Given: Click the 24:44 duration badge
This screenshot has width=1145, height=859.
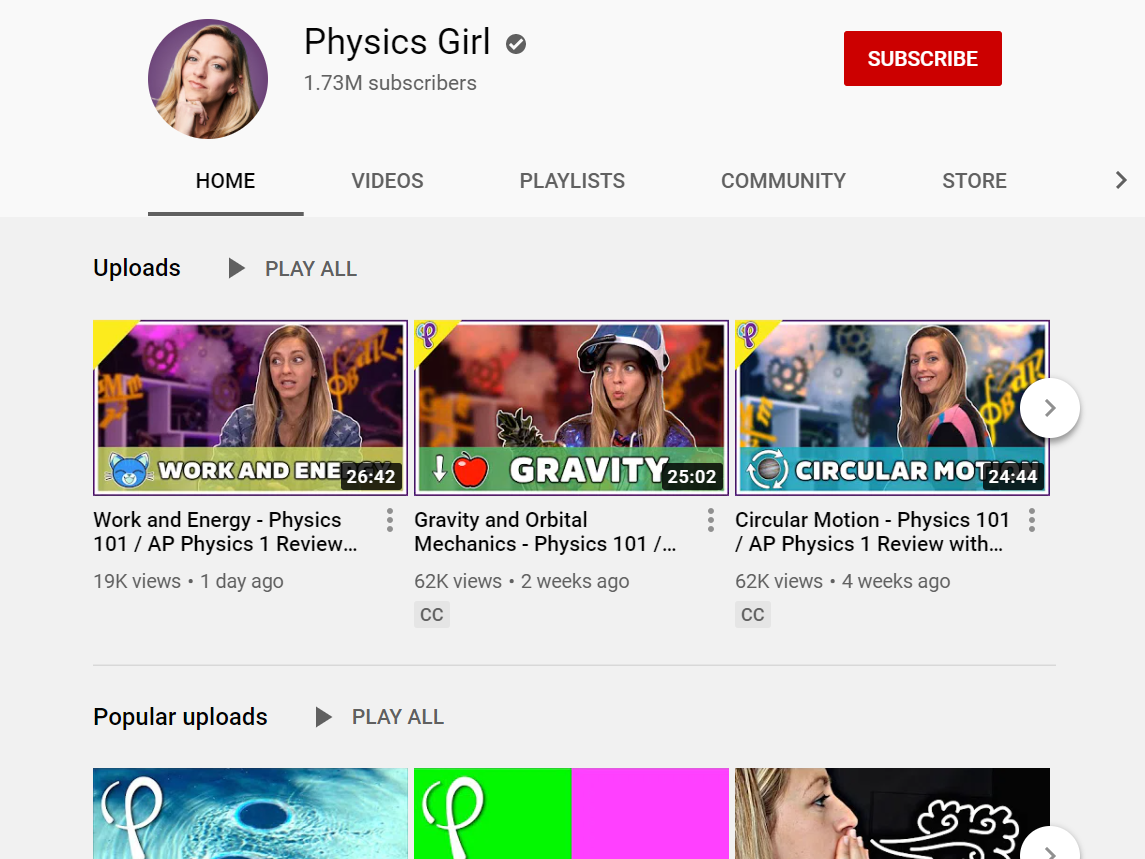Looking at the screenshot, I should (1013, 476).
